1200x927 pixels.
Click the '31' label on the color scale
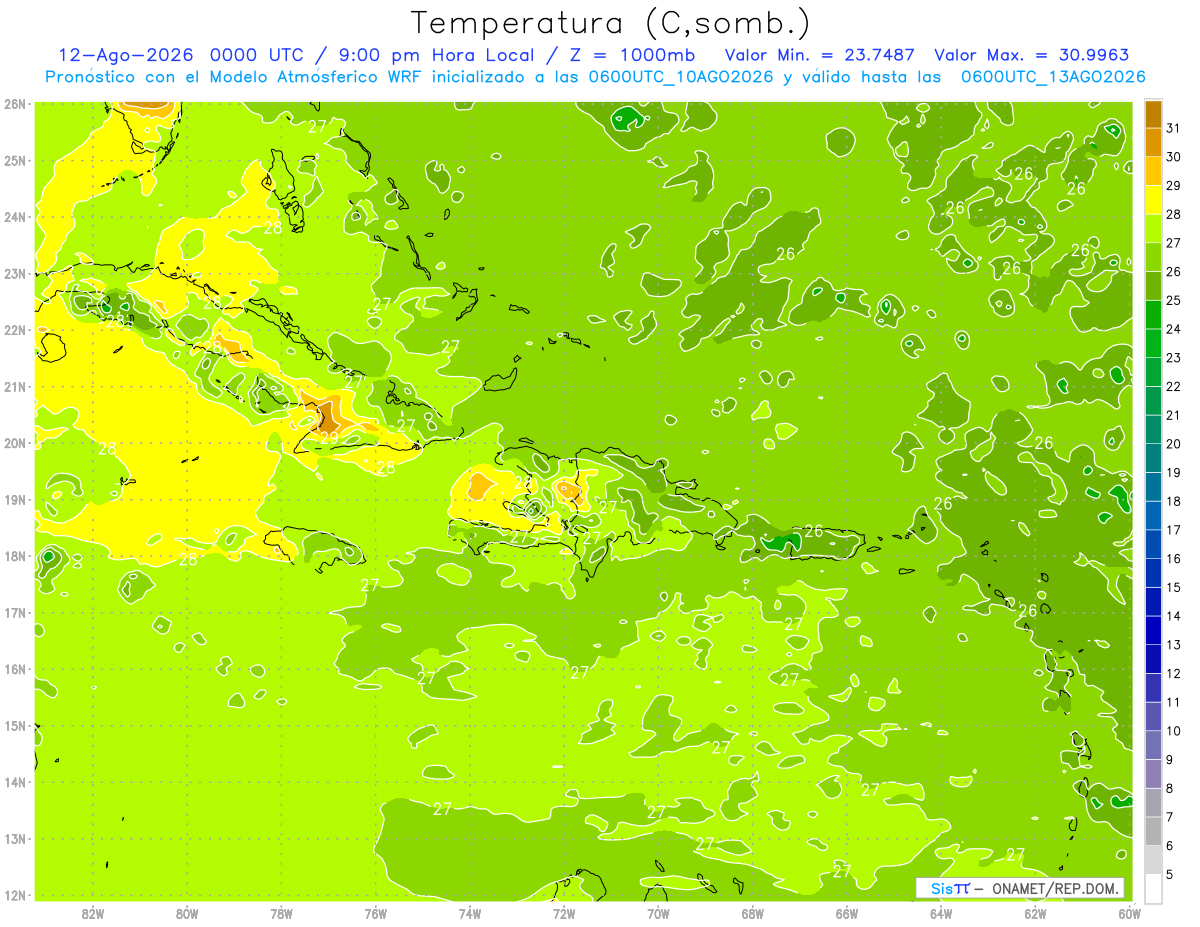pyautogui.click(x=1173, y=128)
